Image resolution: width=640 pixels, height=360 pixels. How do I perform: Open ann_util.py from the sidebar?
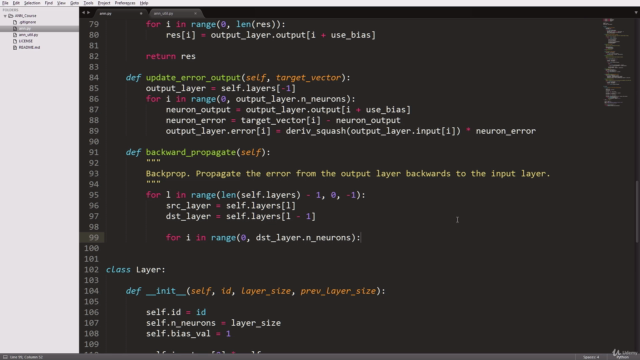[28, 35]
